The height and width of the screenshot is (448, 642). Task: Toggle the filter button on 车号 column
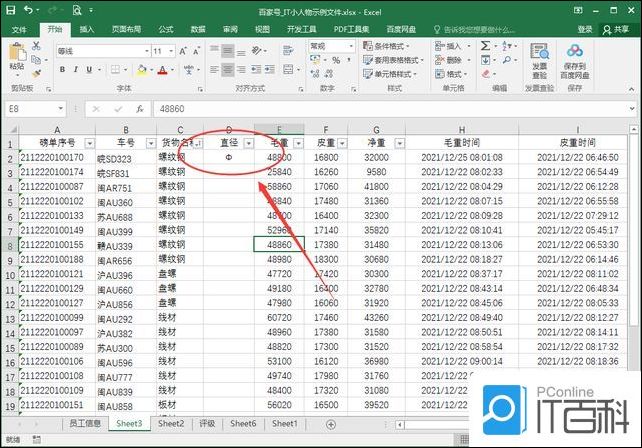pyautogui.click(x=150, y=143)
